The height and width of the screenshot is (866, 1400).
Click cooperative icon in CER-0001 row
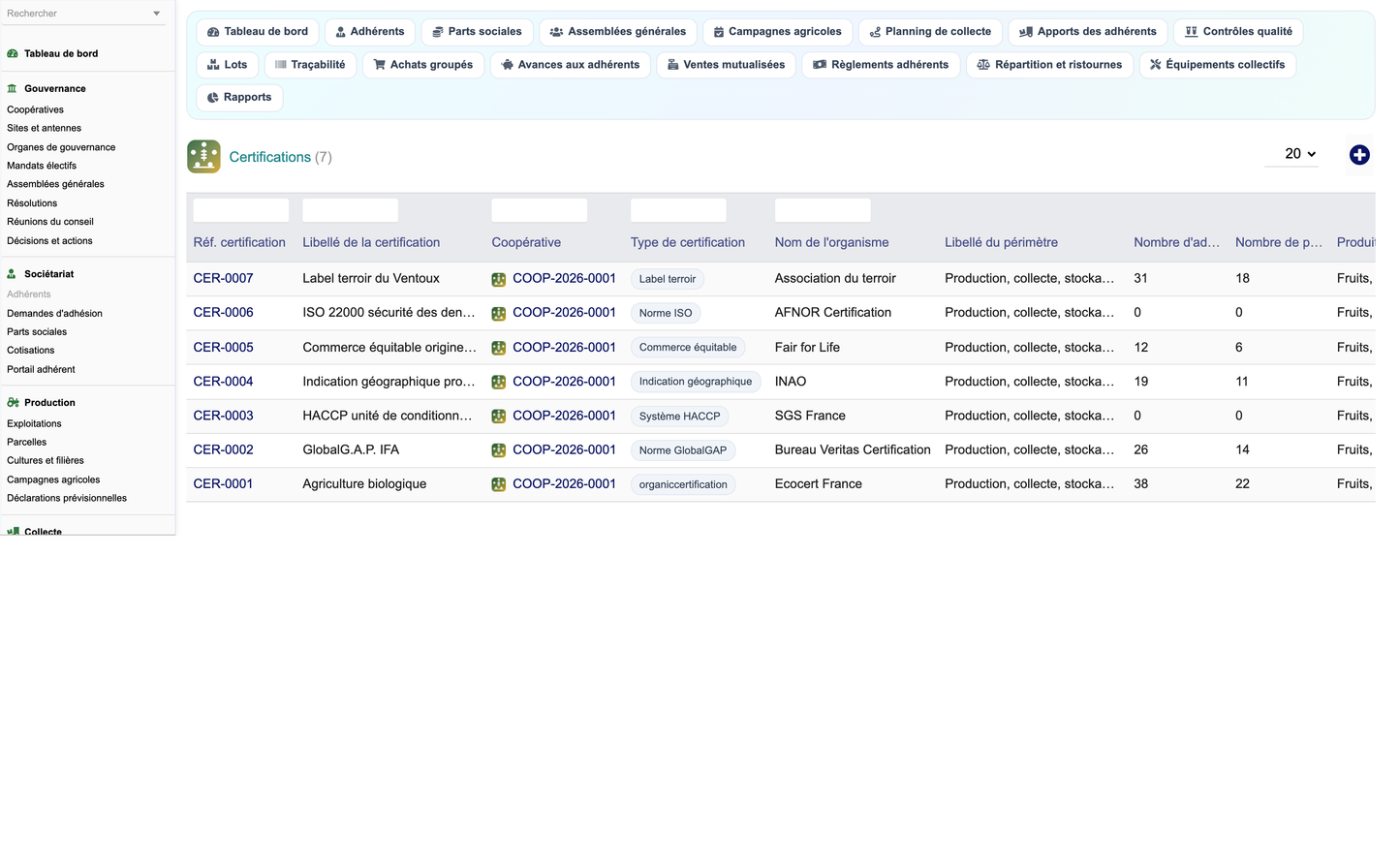pyautogui.click(x=499, y=484)
